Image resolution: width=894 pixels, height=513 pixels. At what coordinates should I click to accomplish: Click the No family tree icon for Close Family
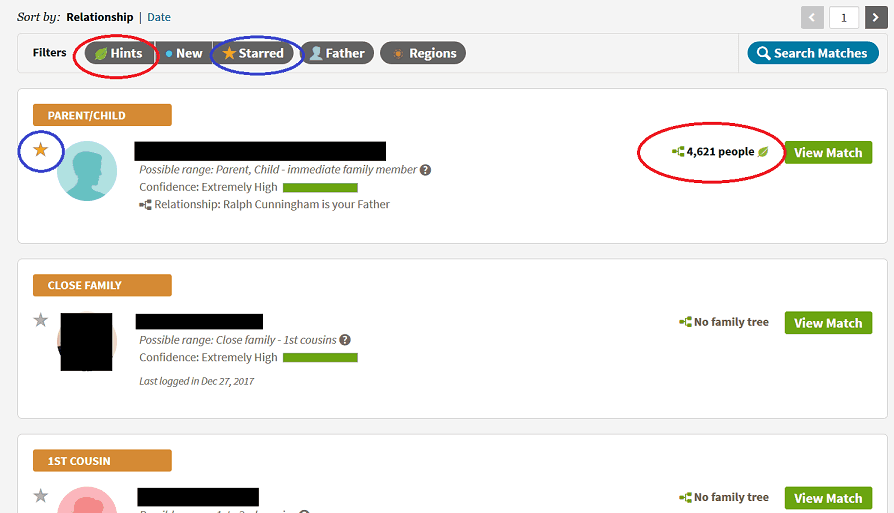[685, 322]
